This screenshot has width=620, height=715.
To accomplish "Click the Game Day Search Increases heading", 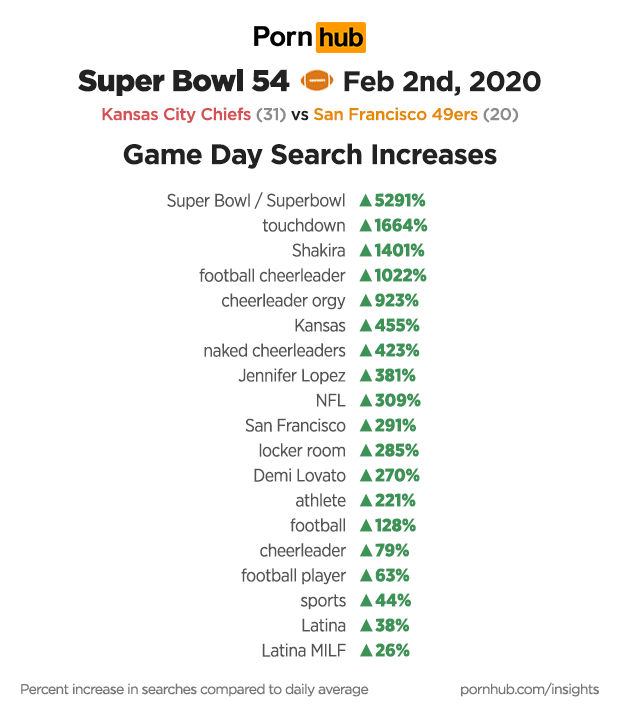I will (310, 156).
